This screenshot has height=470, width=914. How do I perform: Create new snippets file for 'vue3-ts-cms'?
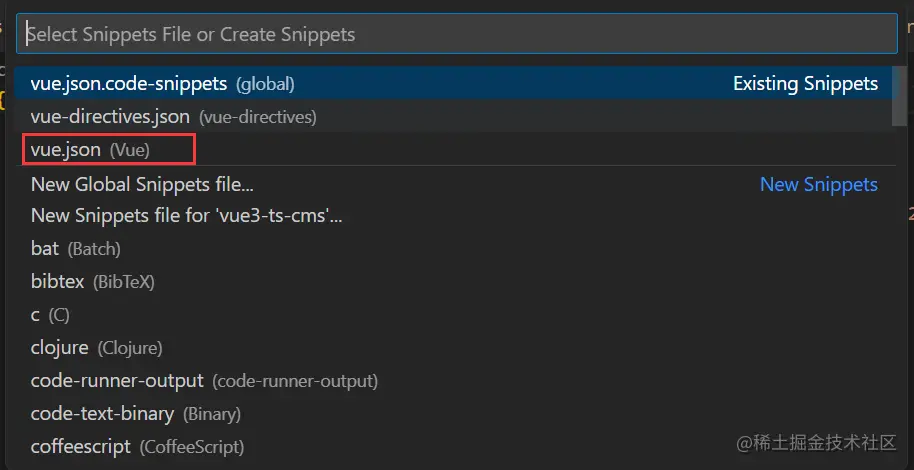pos(186,216)
